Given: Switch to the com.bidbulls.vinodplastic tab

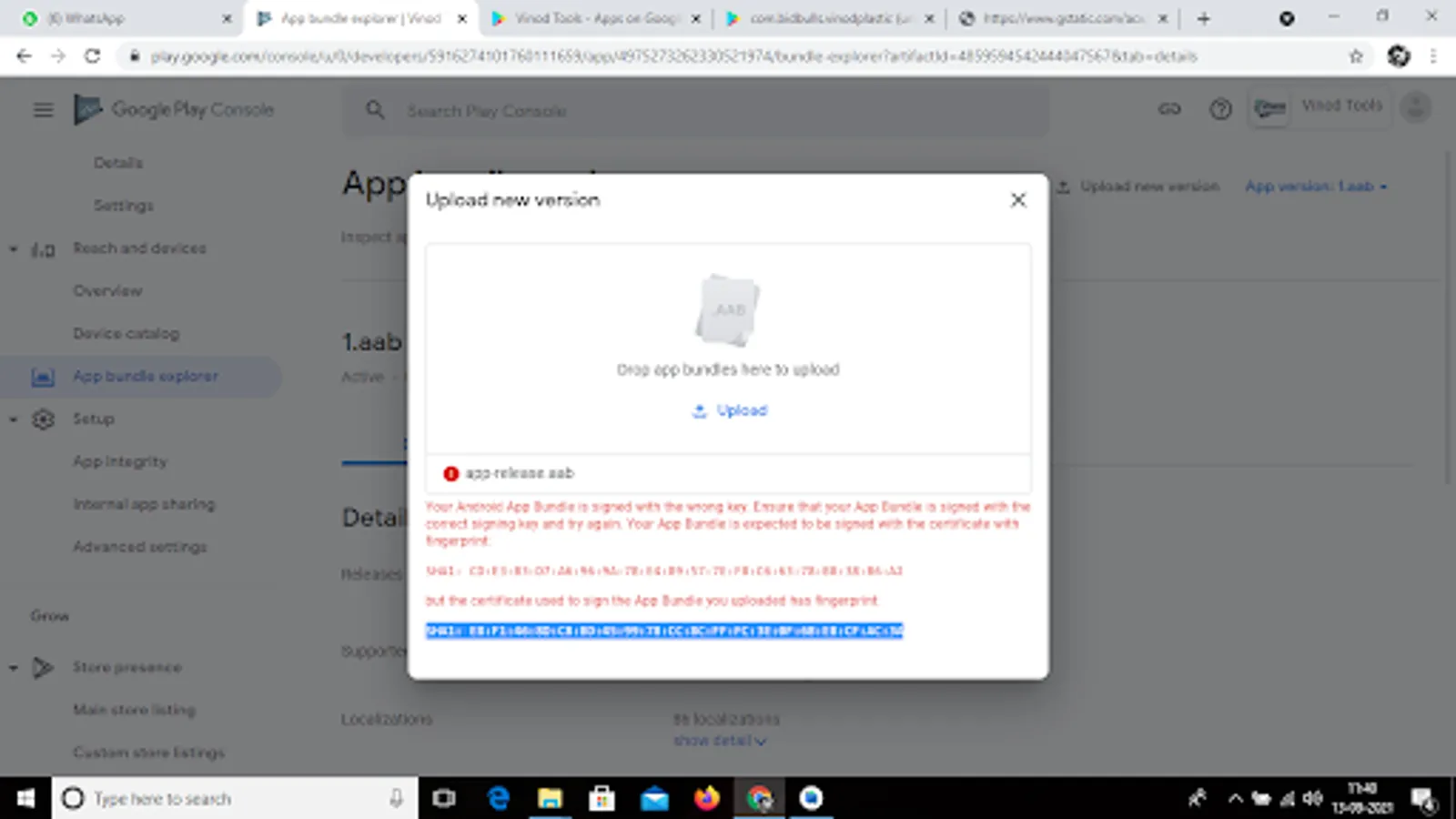Looking at the screenshot, I should click(x=831, y=18).
